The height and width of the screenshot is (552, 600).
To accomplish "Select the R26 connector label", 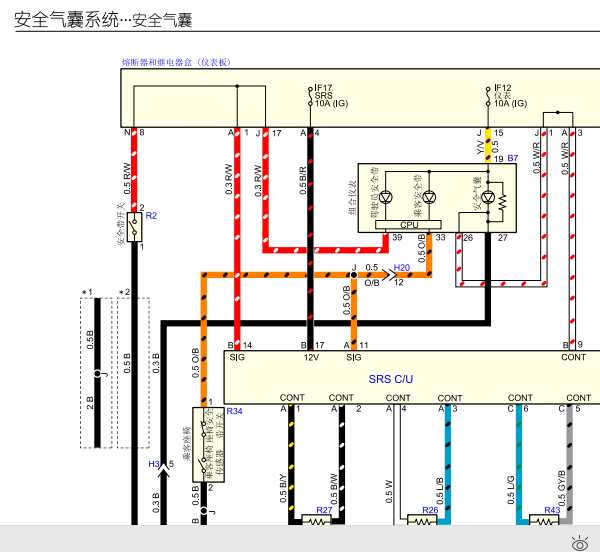I will pos(428,511).
